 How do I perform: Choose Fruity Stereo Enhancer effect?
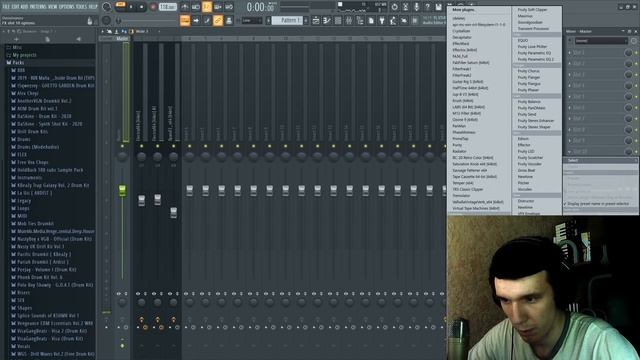(536, 121)
